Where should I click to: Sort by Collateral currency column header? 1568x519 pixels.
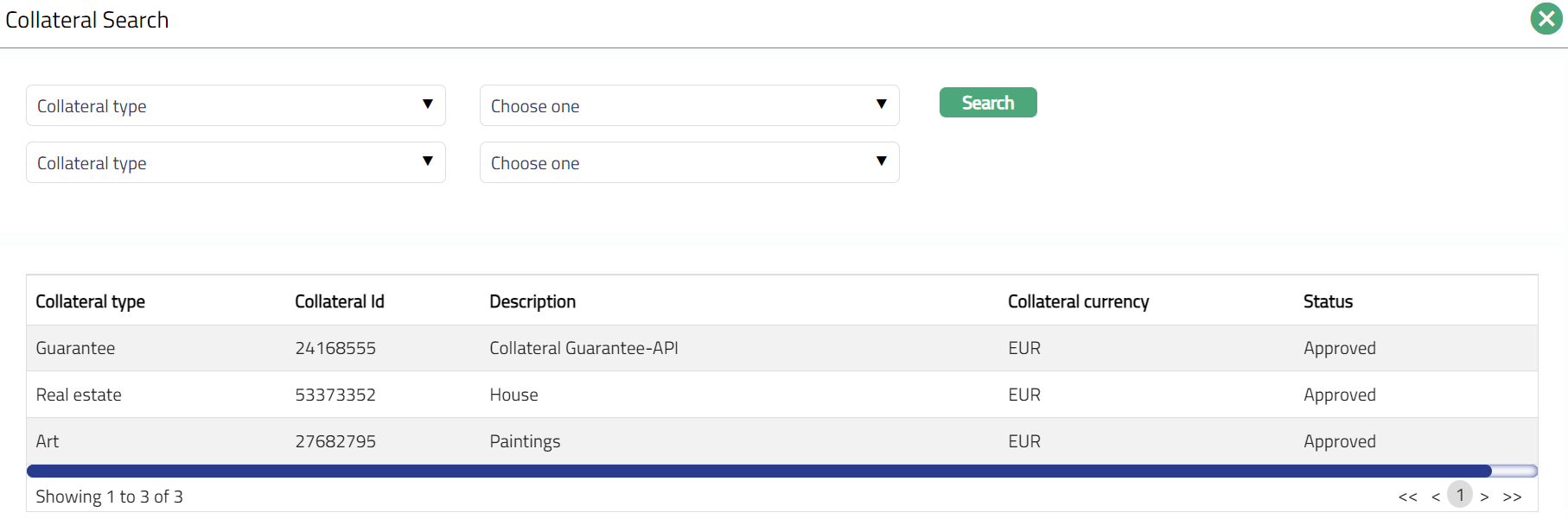(1078, 301)
